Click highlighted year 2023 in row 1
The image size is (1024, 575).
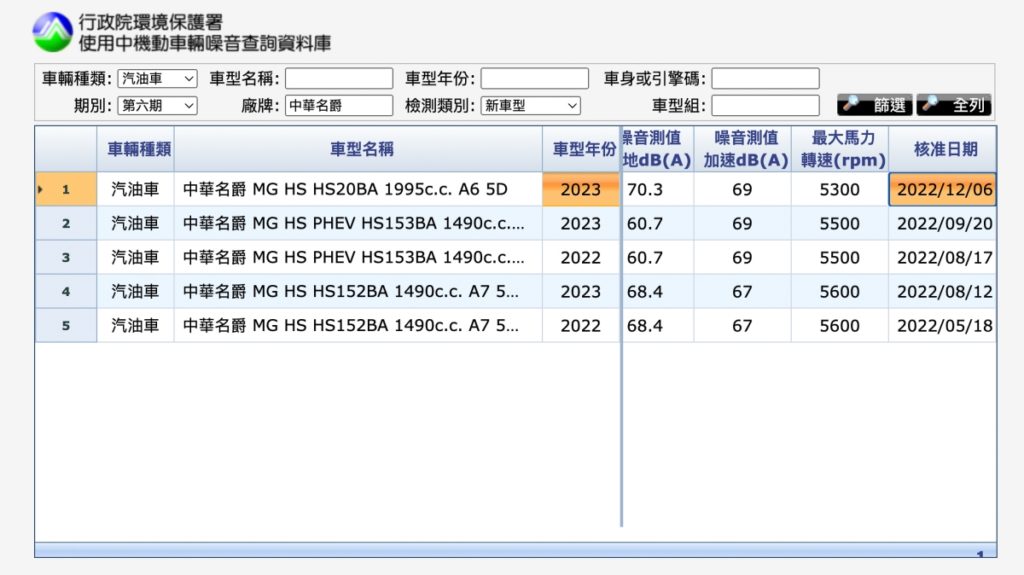[581, 189]
